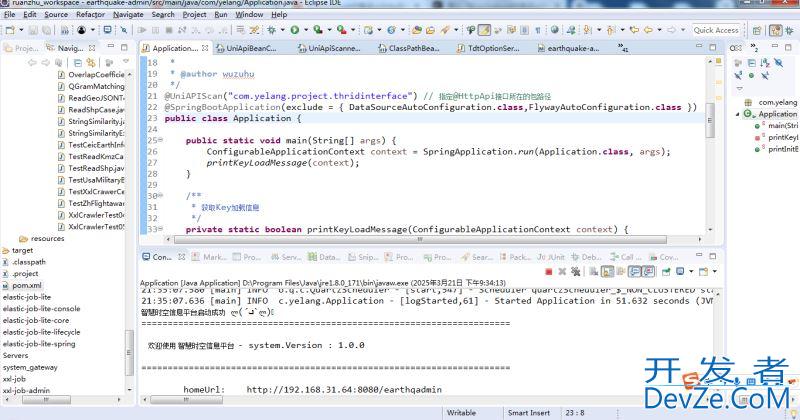
Task: Toggle Show Console on standard output change
Action: (x=635, y=271)
